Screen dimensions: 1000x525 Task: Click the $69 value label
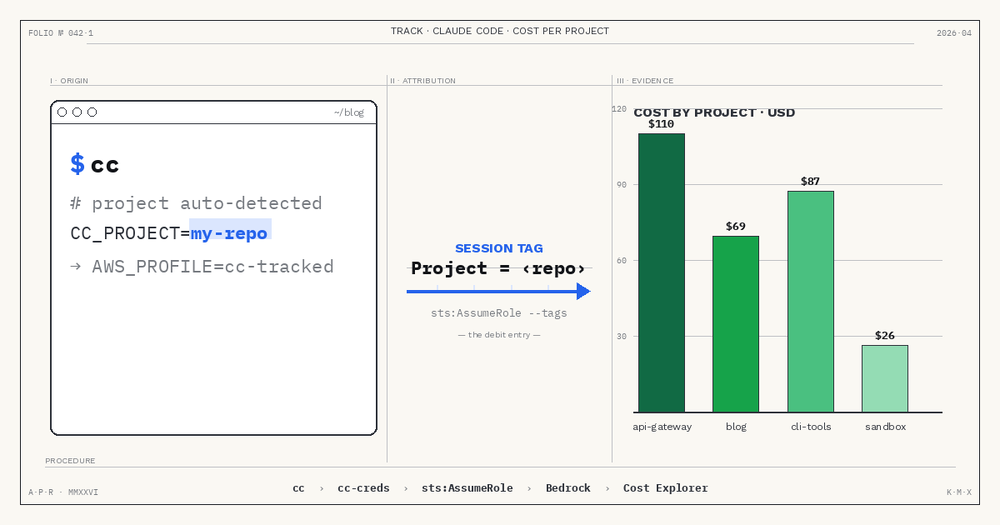[x=735, y=226]
